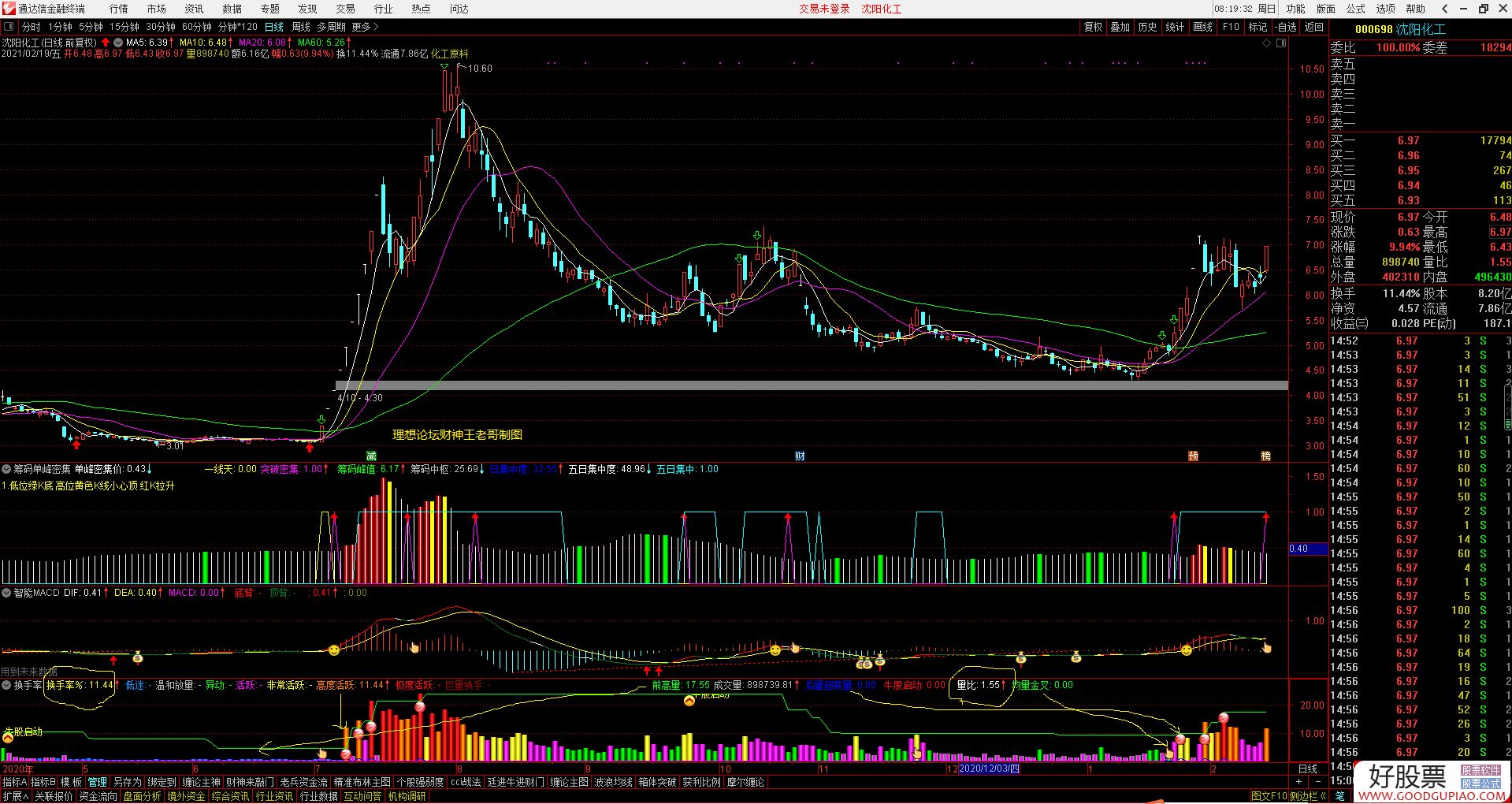Click the 笔 icon at bottom right
The height and width of the screenshot is (804, 1512).
pyautogui.click(x=1340, y=796)
